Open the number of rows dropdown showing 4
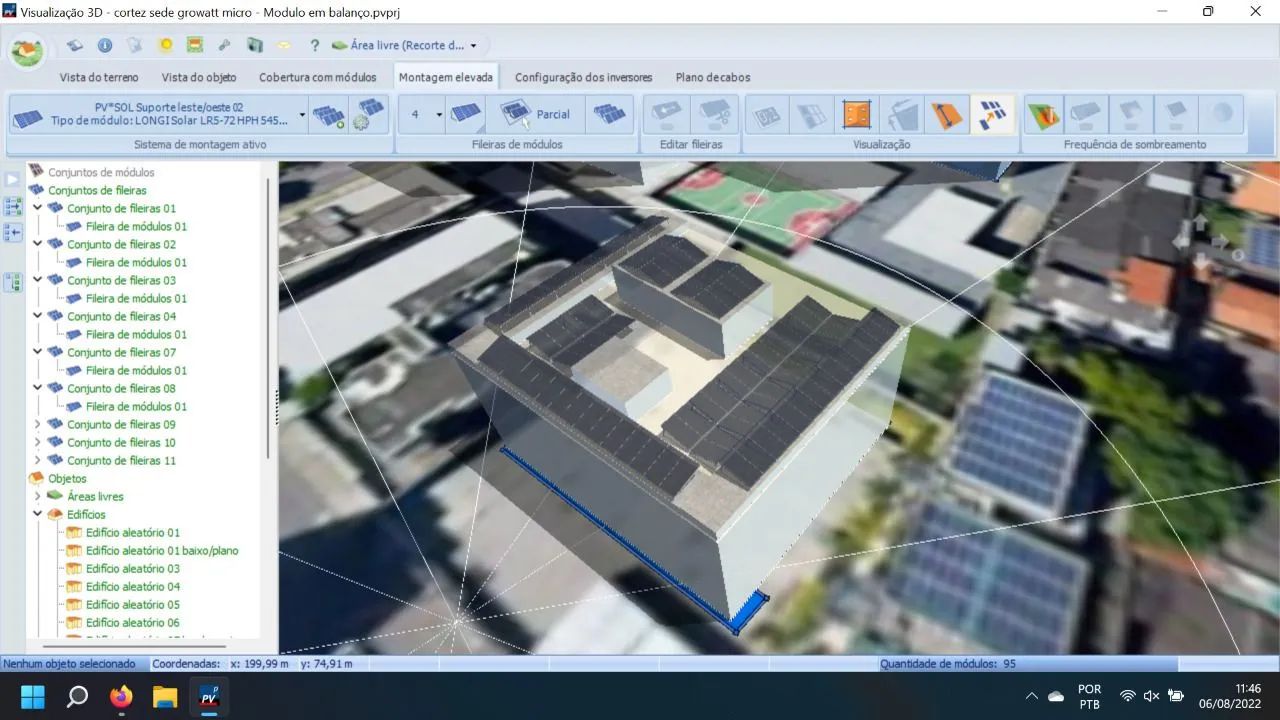Image resolution: width=1280 pixels, height=720 pixels. coord(438,115)
